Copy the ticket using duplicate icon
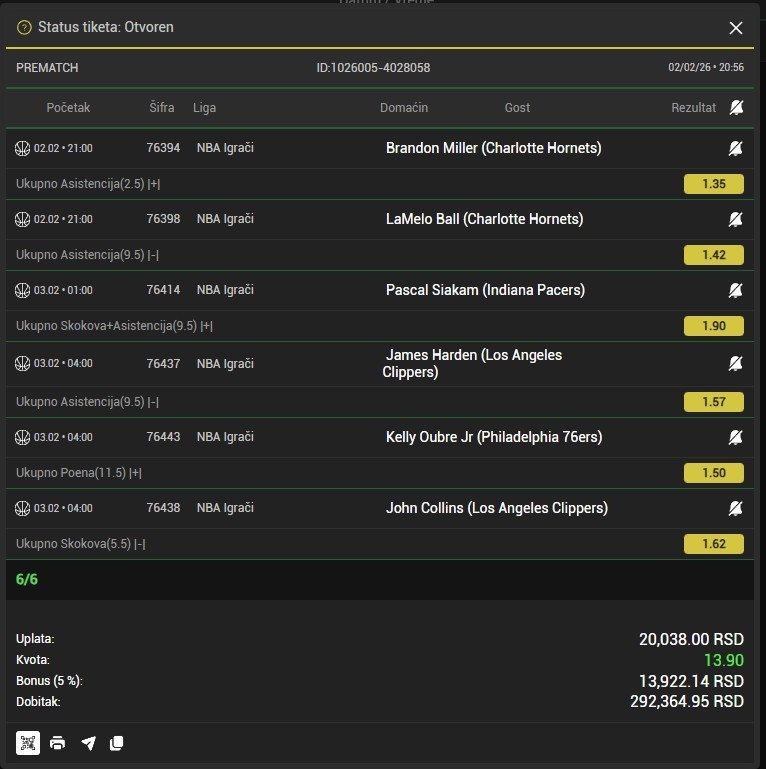Image resolution: width=766 pixels, height=769 pixels. click(117, 743)
